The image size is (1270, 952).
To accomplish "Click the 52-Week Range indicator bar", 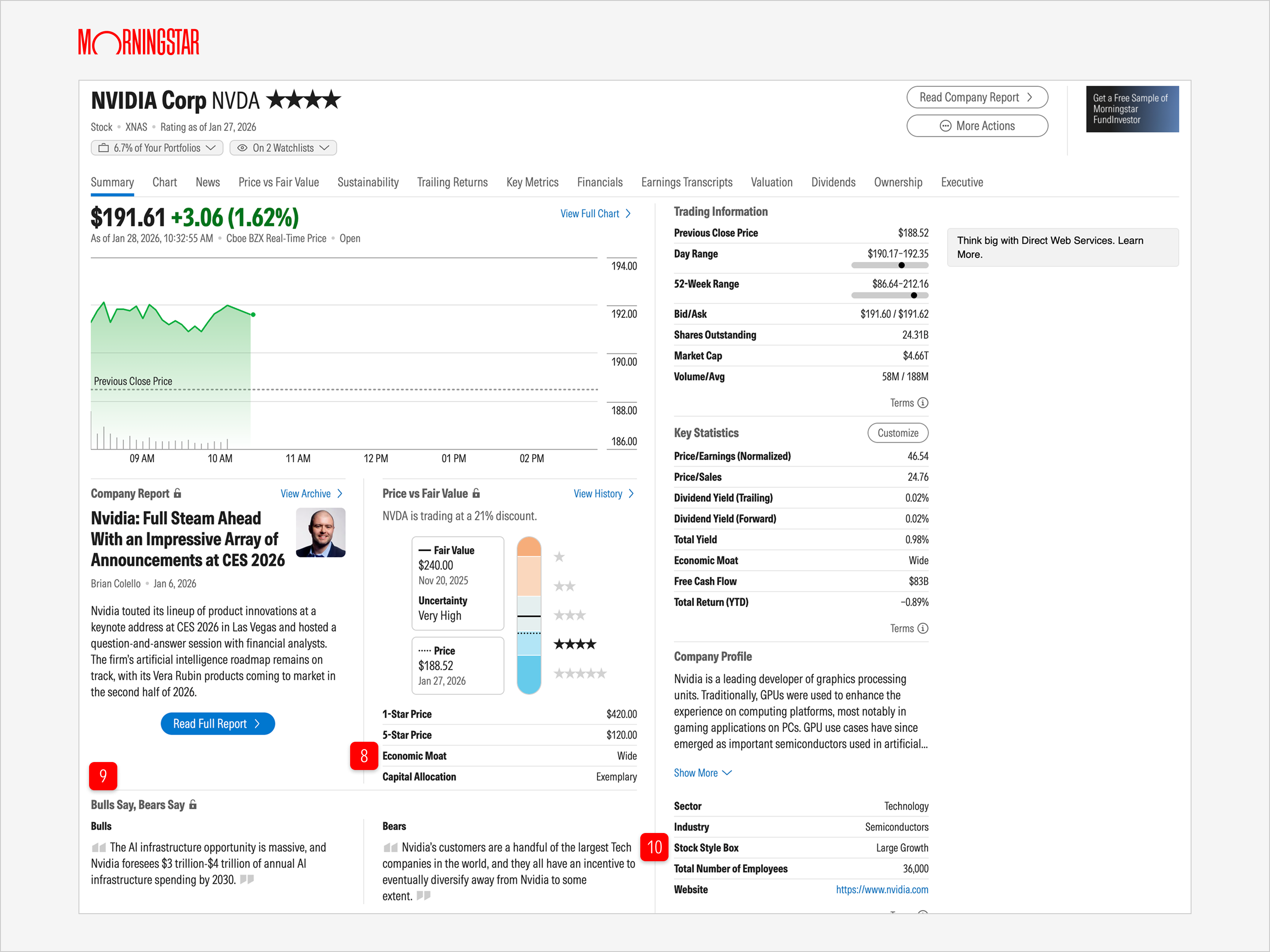I will (890, 295).
